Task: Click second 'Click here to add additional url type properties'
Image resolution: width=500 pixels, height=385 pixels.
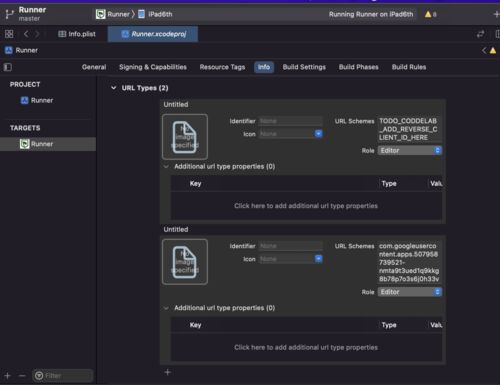Action: [x=306, y=347]
